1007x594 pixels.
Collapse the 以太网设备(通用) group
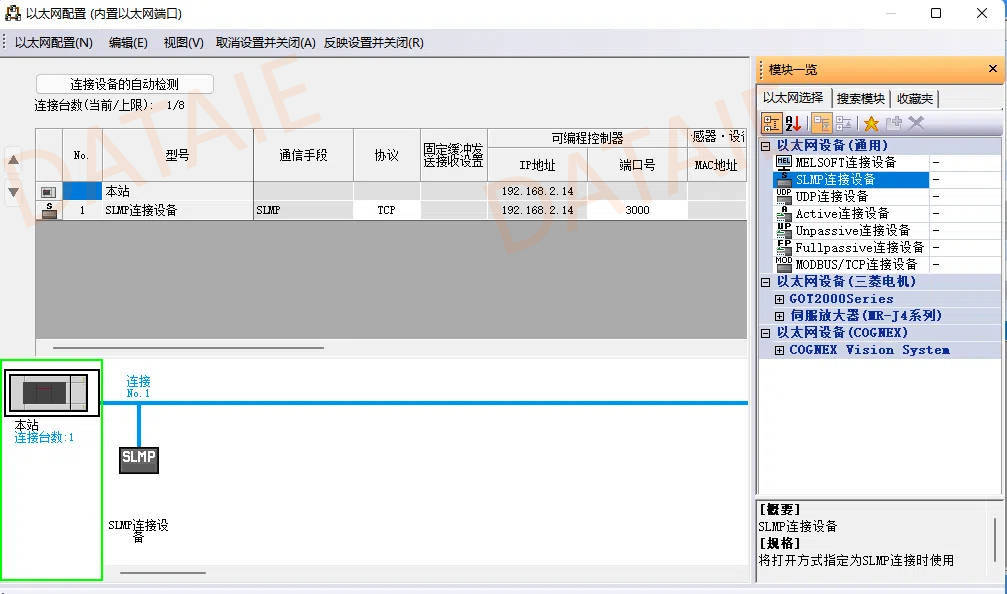pos(766,146)
